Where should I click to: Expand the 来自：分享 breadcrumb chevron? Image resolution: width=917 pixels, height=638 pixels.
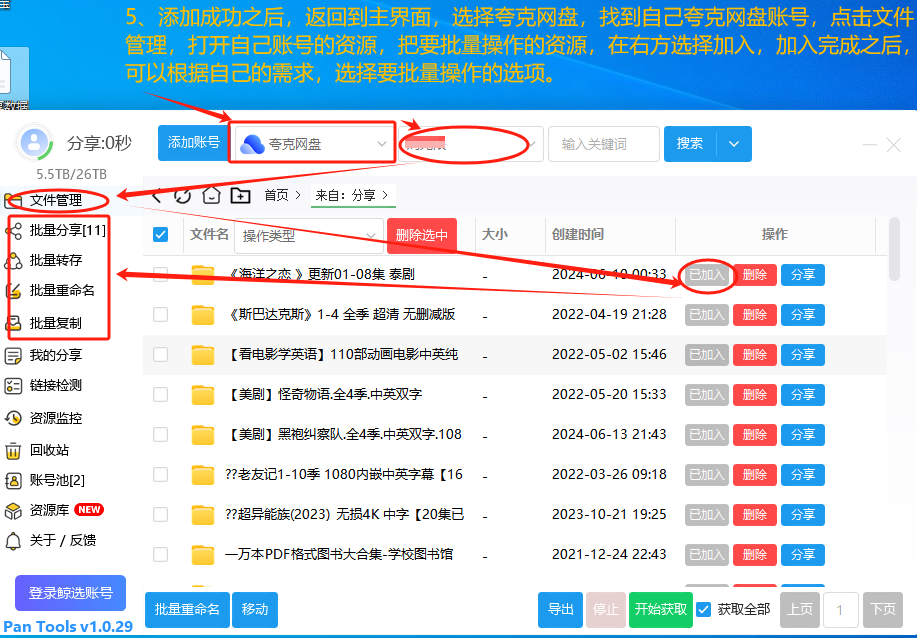385,195
